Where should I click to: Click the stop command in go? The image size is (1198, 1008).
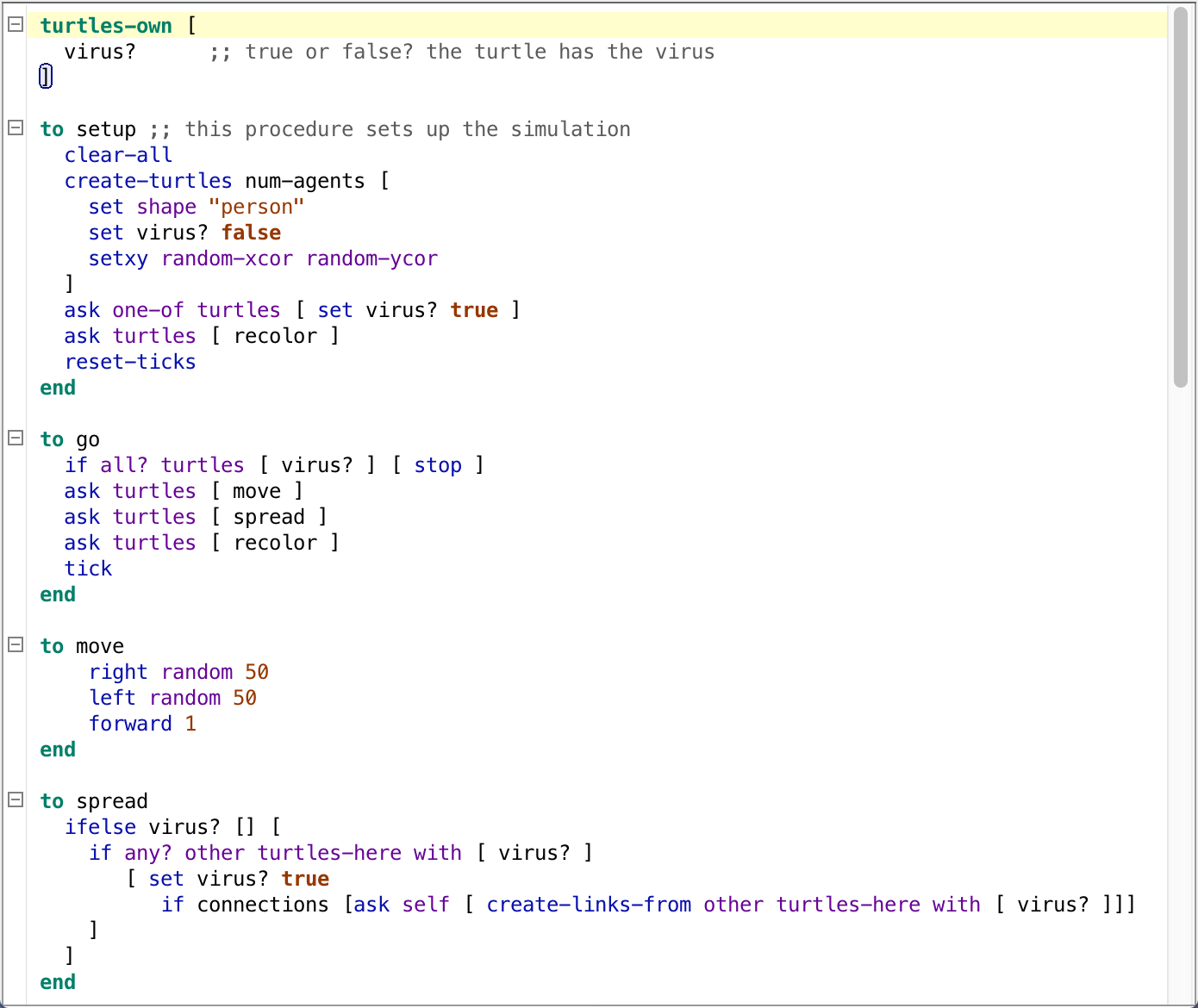(x=438, y=464)
